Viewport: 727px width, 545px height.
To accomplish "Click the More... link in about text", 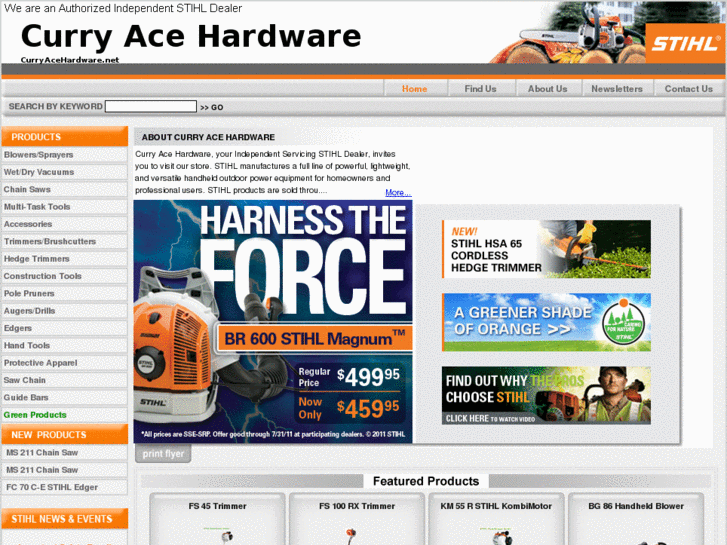I will pyautogui.click(x=398, y=192).
